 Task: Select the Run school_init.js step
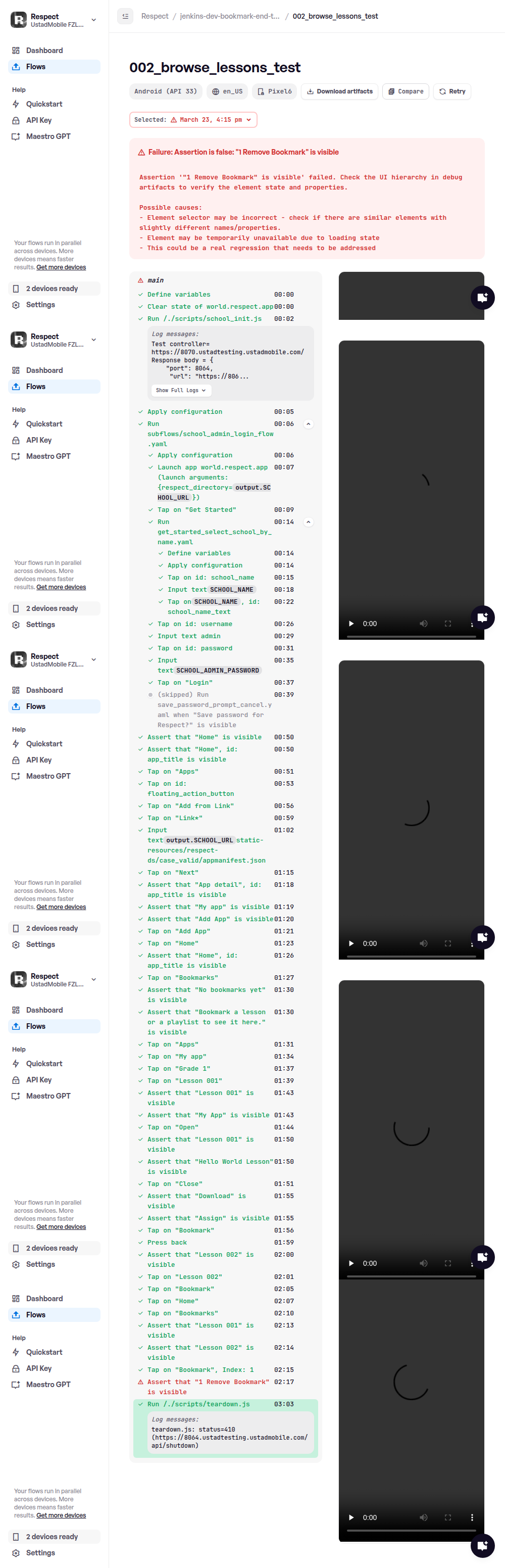coord(204,319)
